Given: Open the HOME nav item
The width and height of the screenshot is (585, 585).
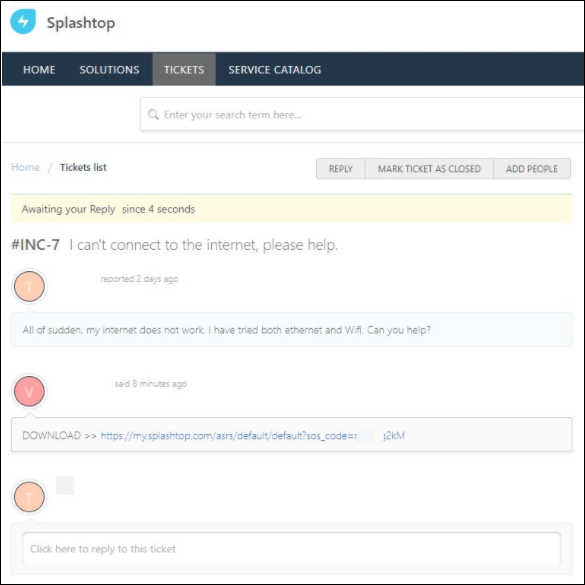Looking at the screenshot, I should click(x=39, y=70).
